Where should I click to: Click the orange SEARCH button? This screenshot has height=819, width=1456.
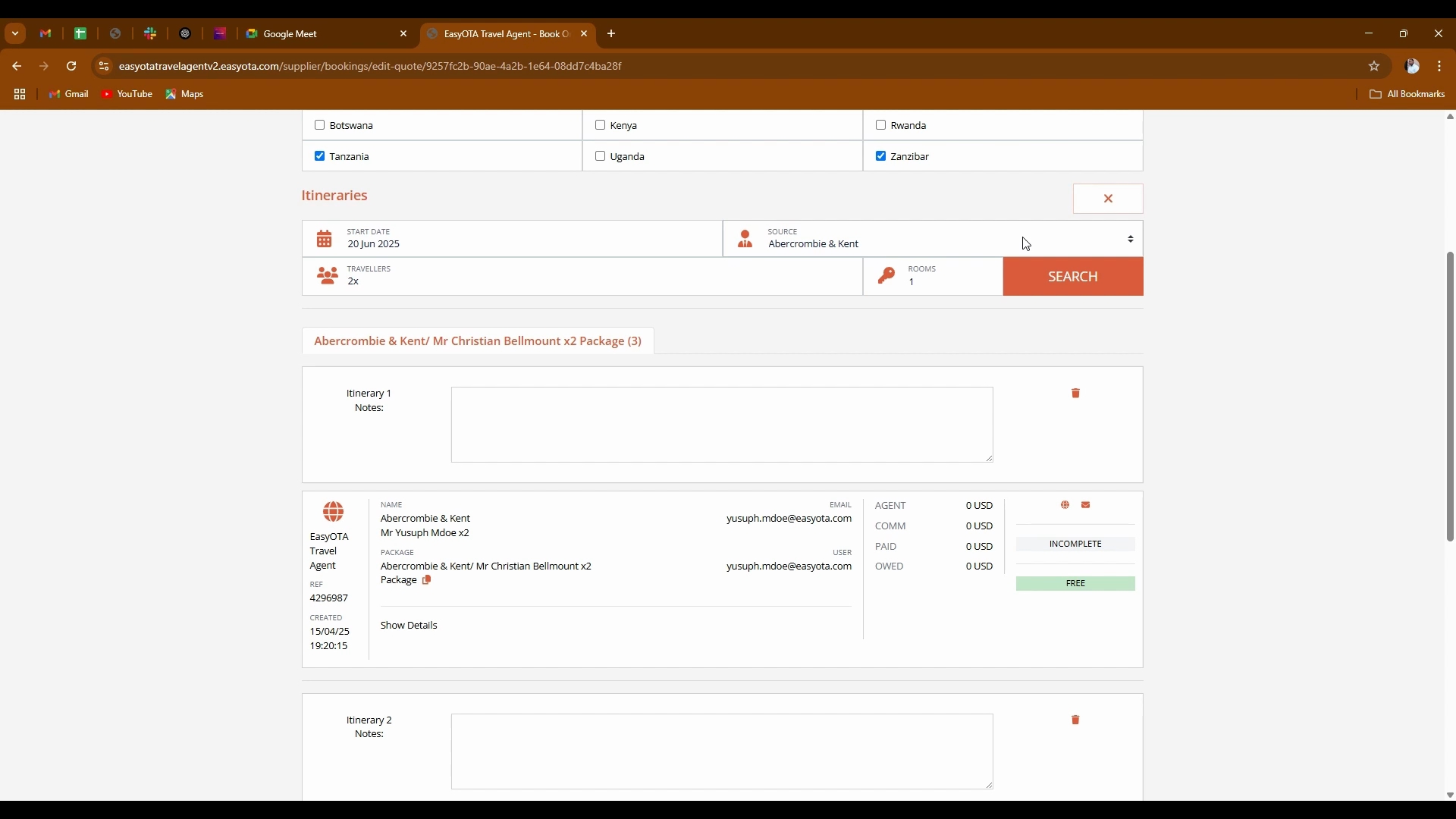pyautogui.click(x=1073, y=276)
